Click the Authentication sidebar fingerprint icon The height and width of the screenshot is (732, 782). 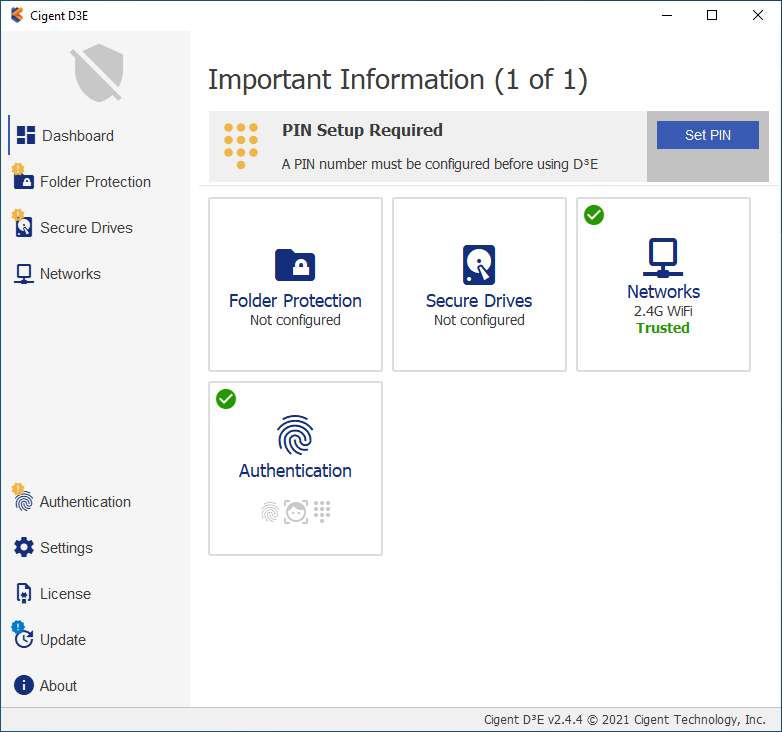point(23,501)
